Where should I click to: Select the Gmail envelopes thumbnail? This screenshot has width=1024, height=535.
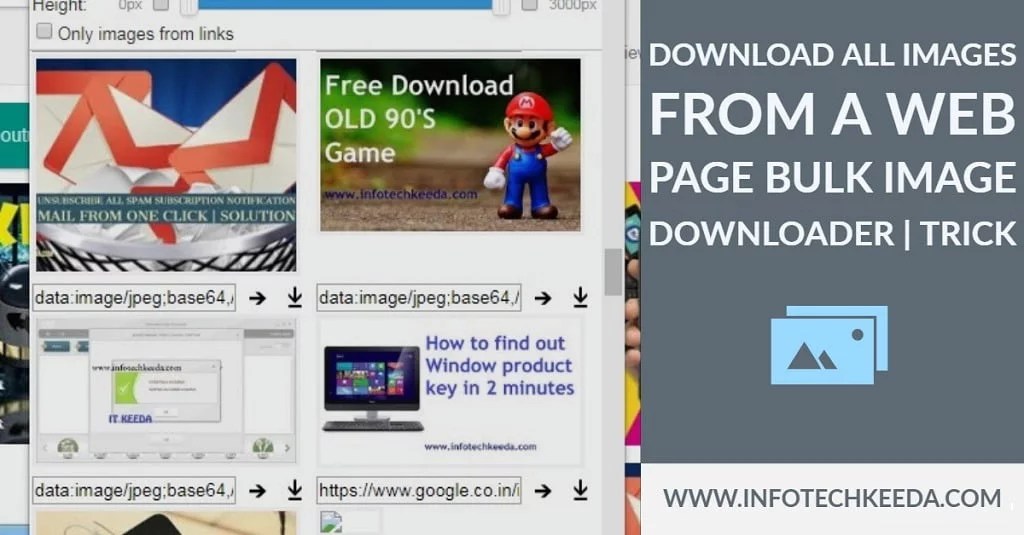pyautogui.click(x=166, y=165)
